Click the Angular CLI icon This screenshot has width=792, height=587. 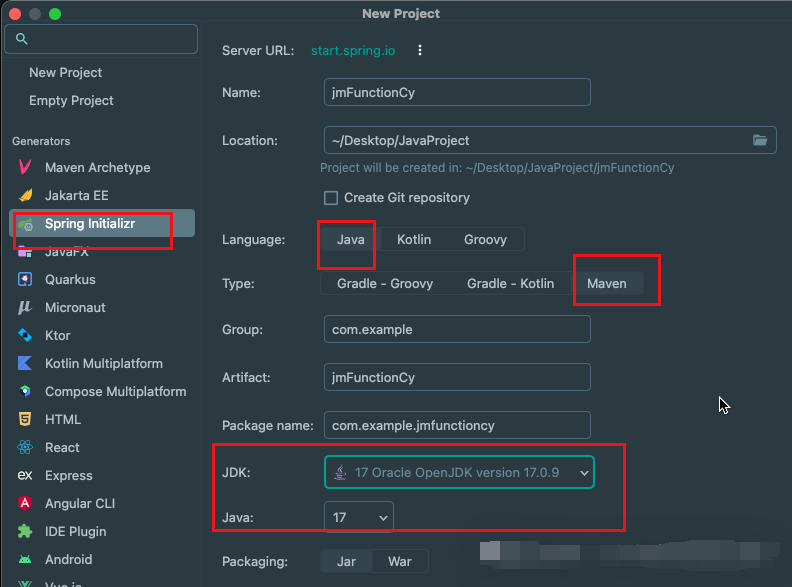tap(25, 503)
